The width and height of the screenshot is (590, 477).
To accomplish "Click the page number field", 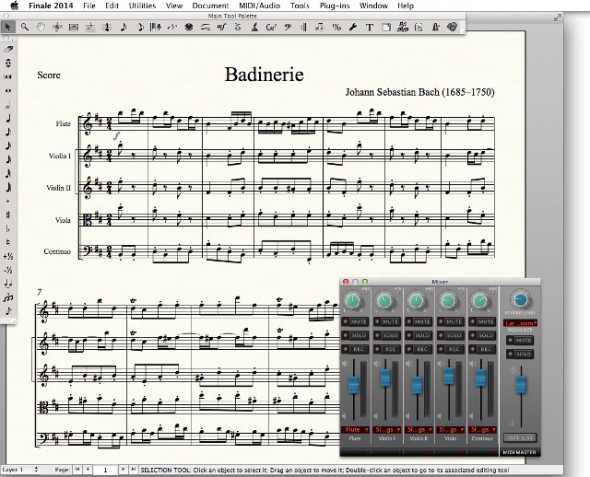I will tap(105, 469).
